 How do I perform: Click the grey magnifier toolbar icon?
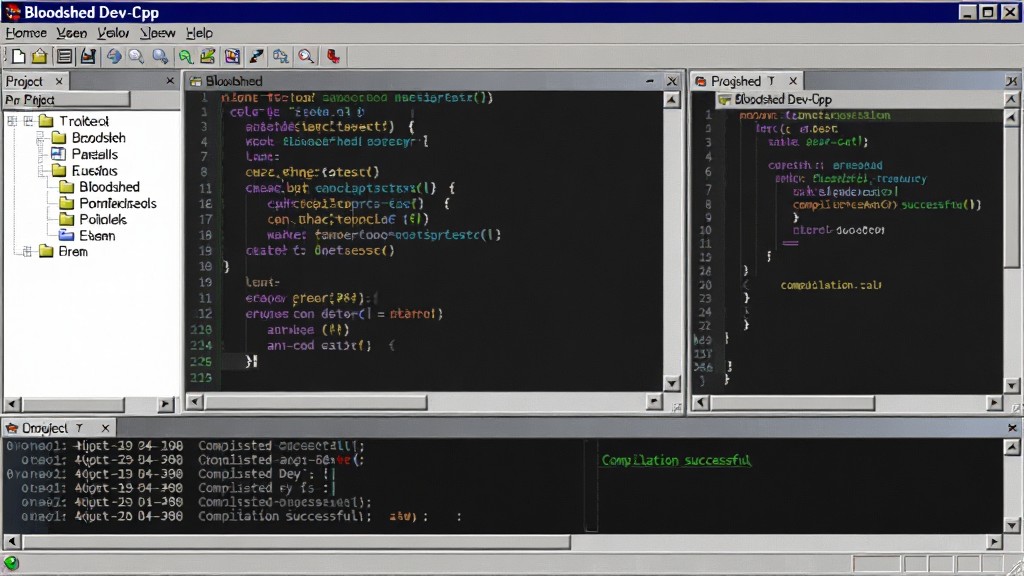(x=136, y=56)
